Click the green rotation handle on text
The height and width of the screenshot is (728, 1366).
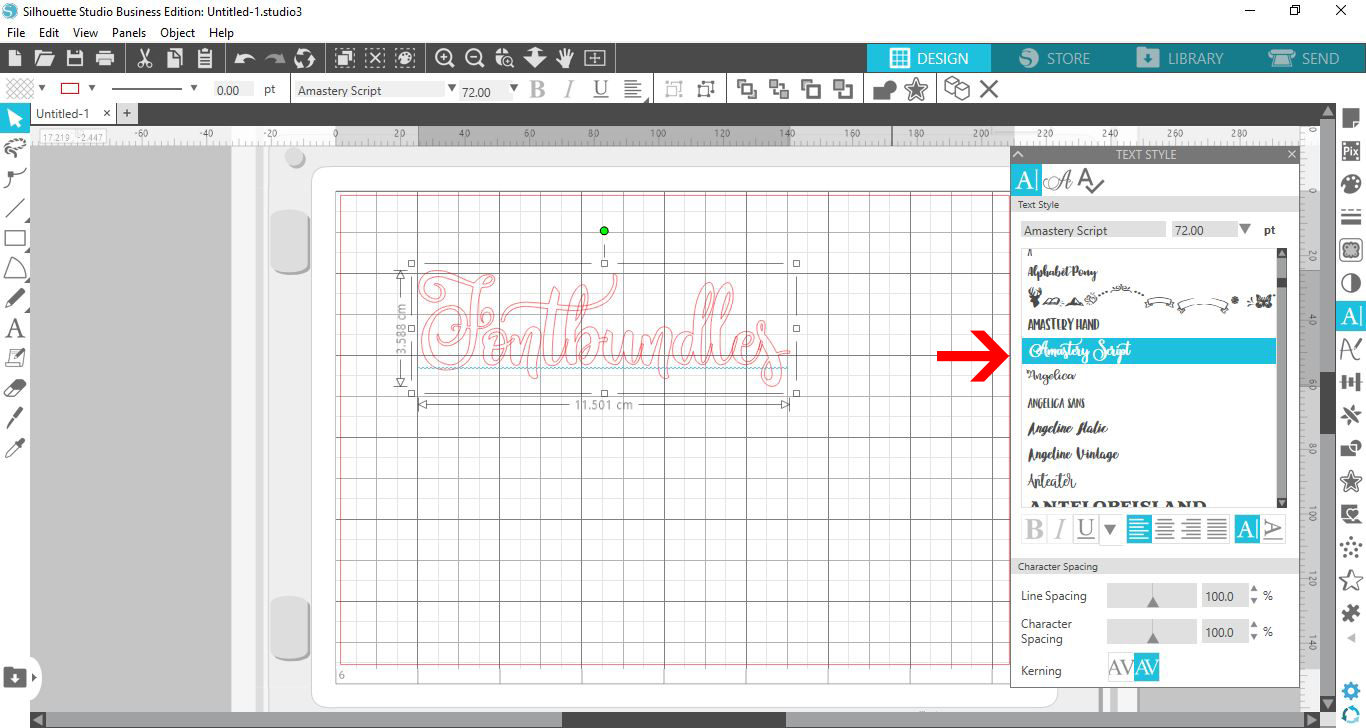tap(604, 231)
